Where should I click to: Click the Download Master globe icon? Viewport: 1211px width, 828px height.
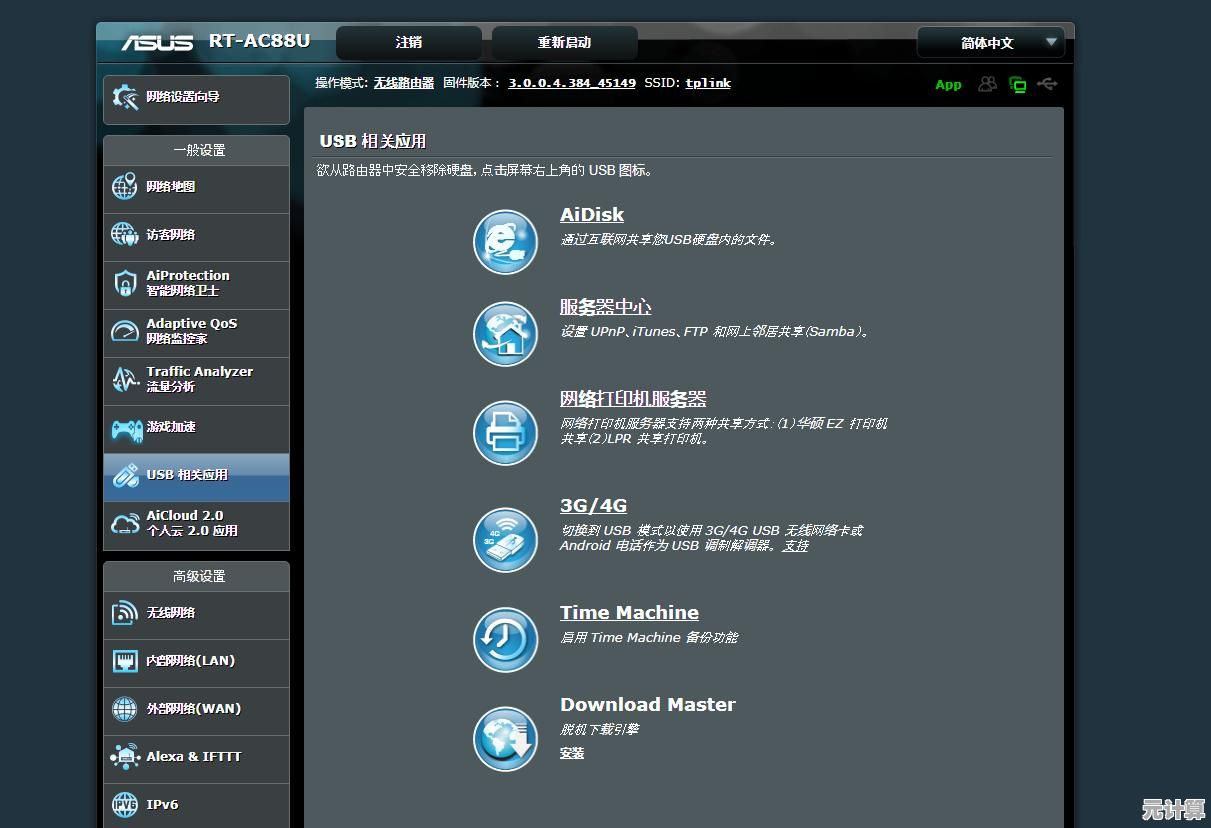pos(505,739)
